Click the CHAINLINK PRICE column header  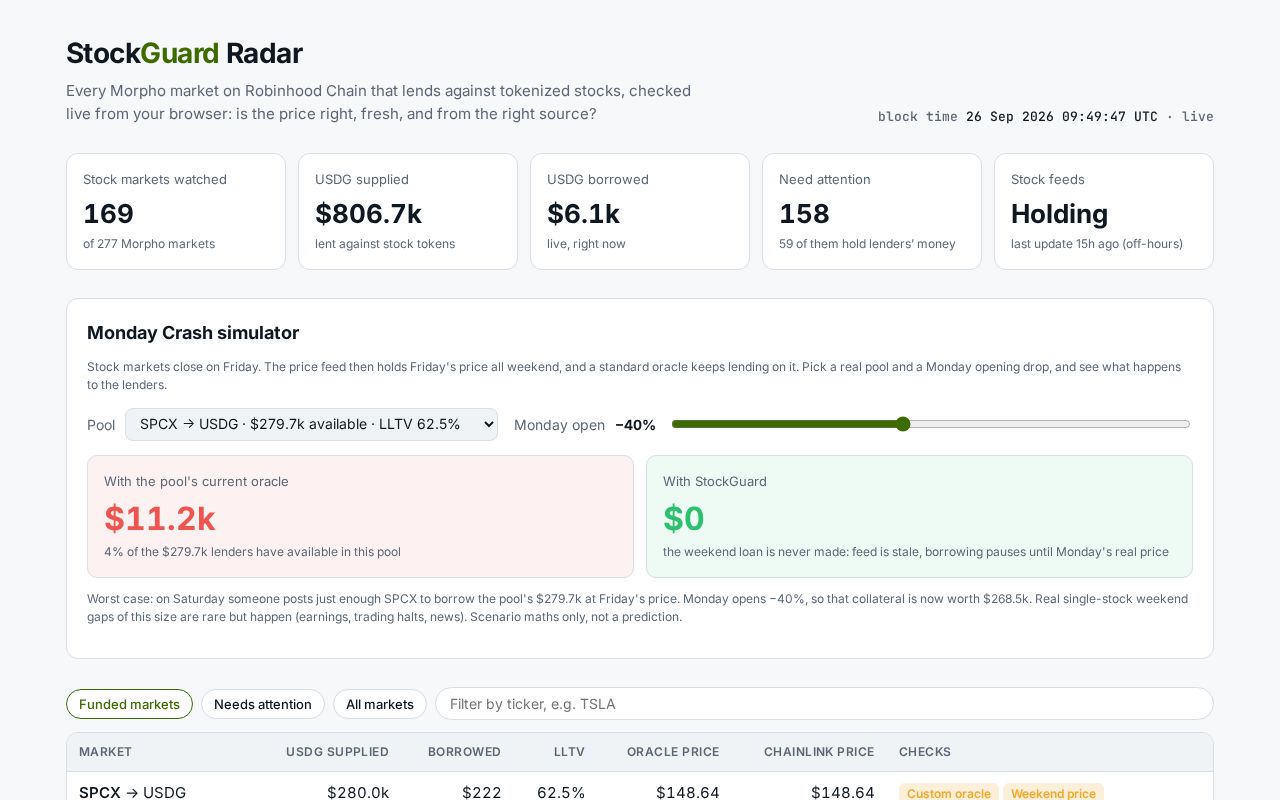pyautogui.click(x=819, y=752)
